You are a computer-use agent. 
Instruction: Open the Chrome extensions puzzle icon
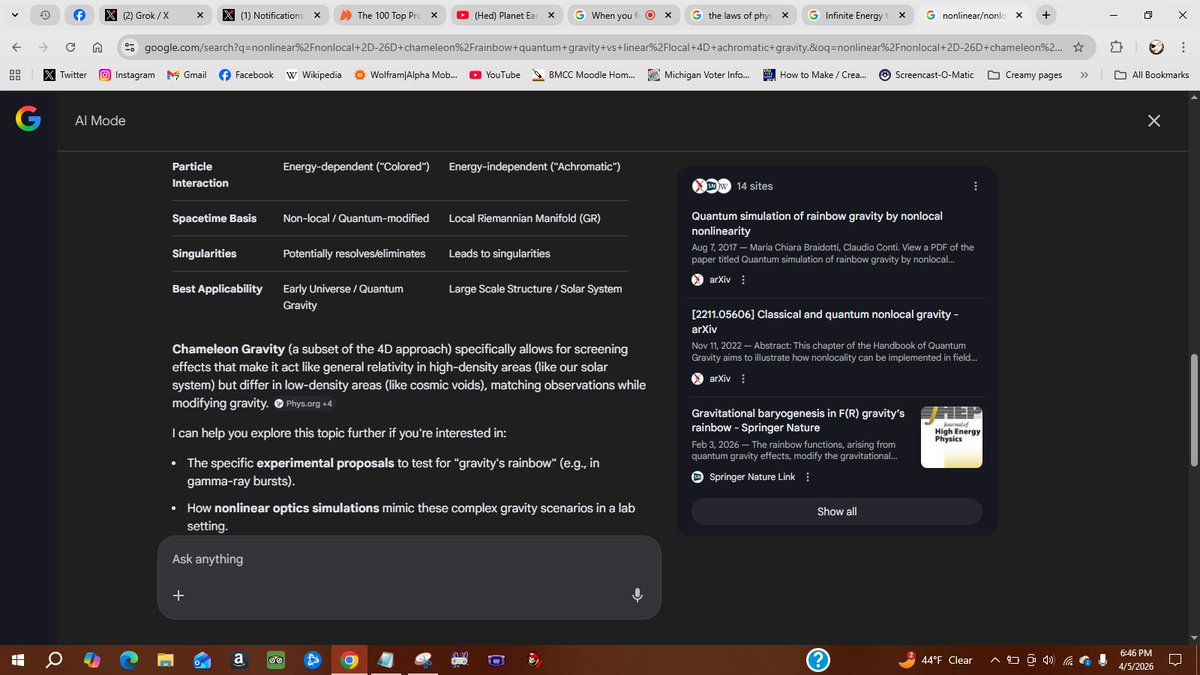coord(1116,47)
